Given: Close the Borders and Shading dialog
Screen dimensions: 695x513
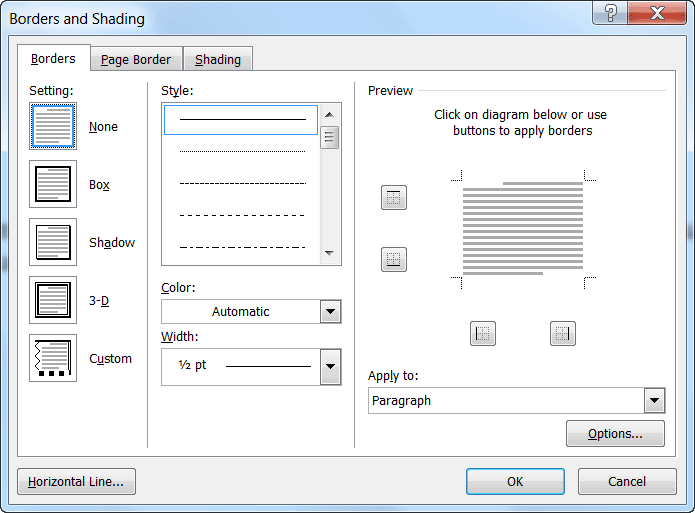Looking at the screenshot, I should pos(657,12).
